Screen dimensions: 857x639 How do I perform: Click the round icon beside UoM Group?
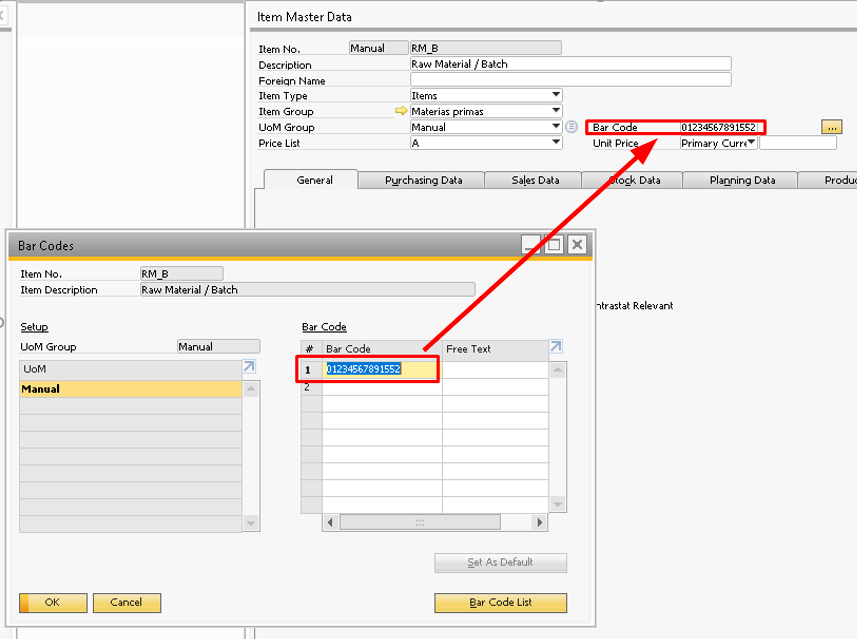coord(572,127)
